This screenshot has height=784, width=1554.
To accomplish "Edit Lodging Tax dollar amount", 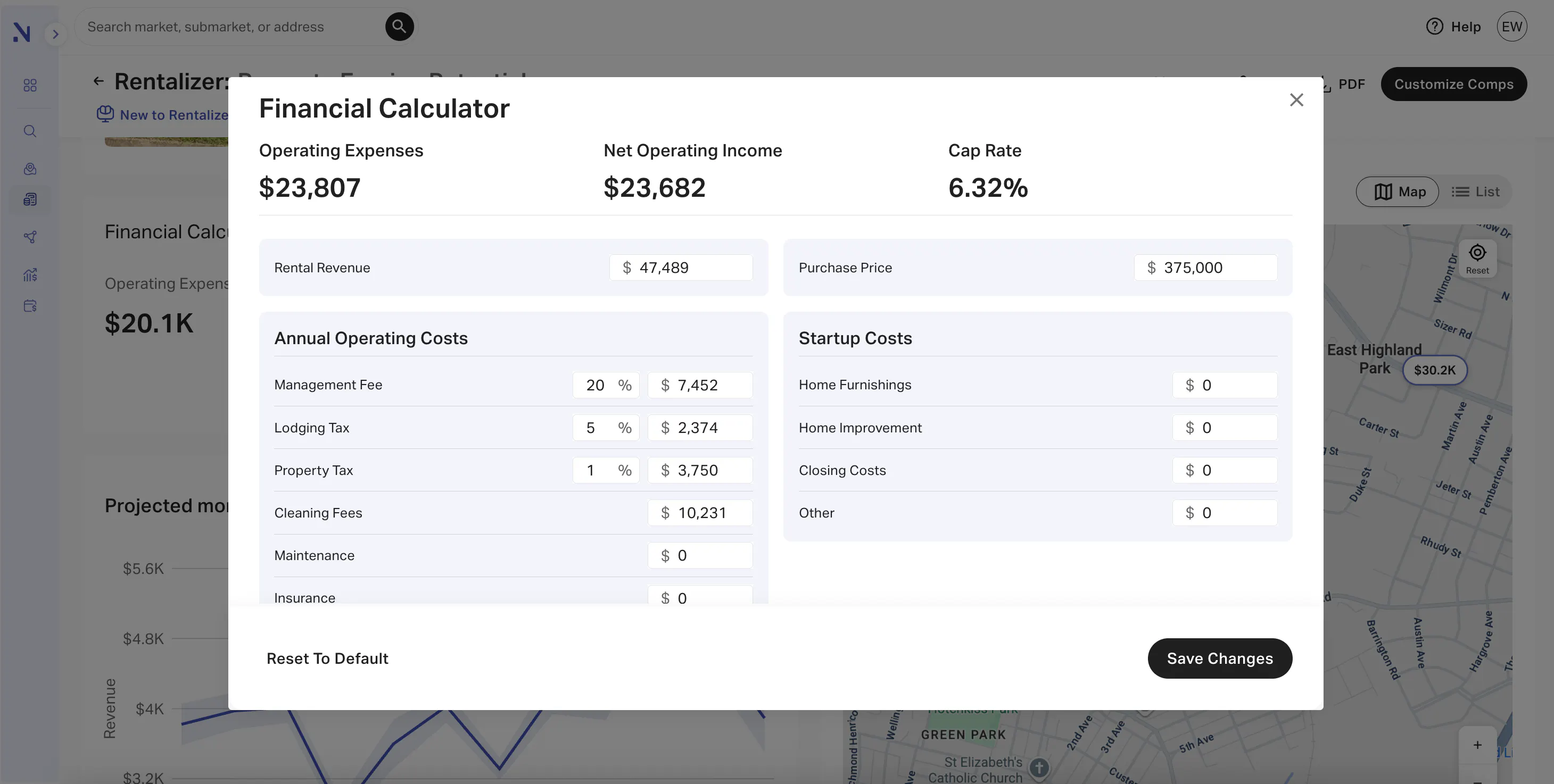I will pos(700,428).
